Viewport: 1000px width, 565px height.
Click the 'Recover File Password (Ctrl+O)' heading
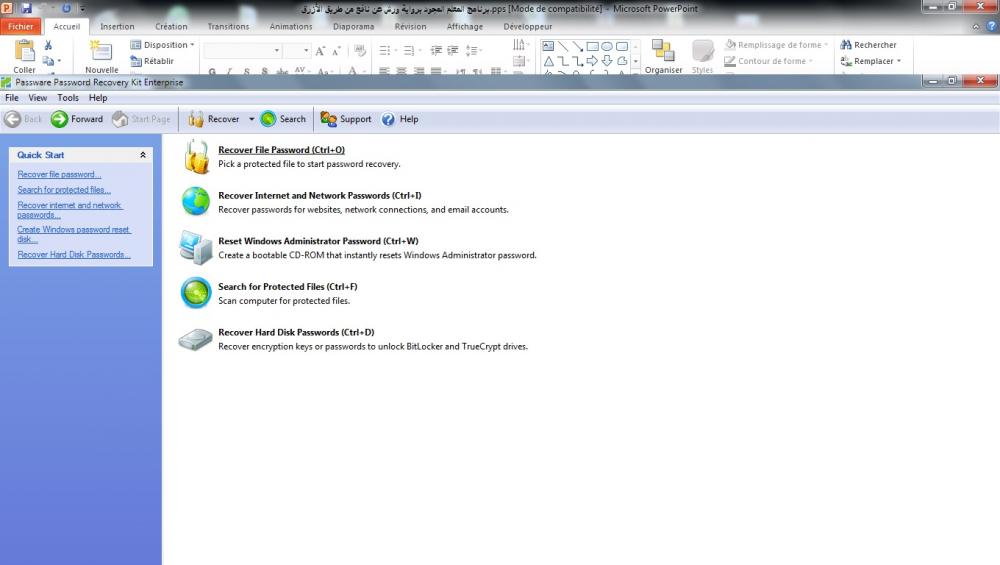(x=281, y=150)
